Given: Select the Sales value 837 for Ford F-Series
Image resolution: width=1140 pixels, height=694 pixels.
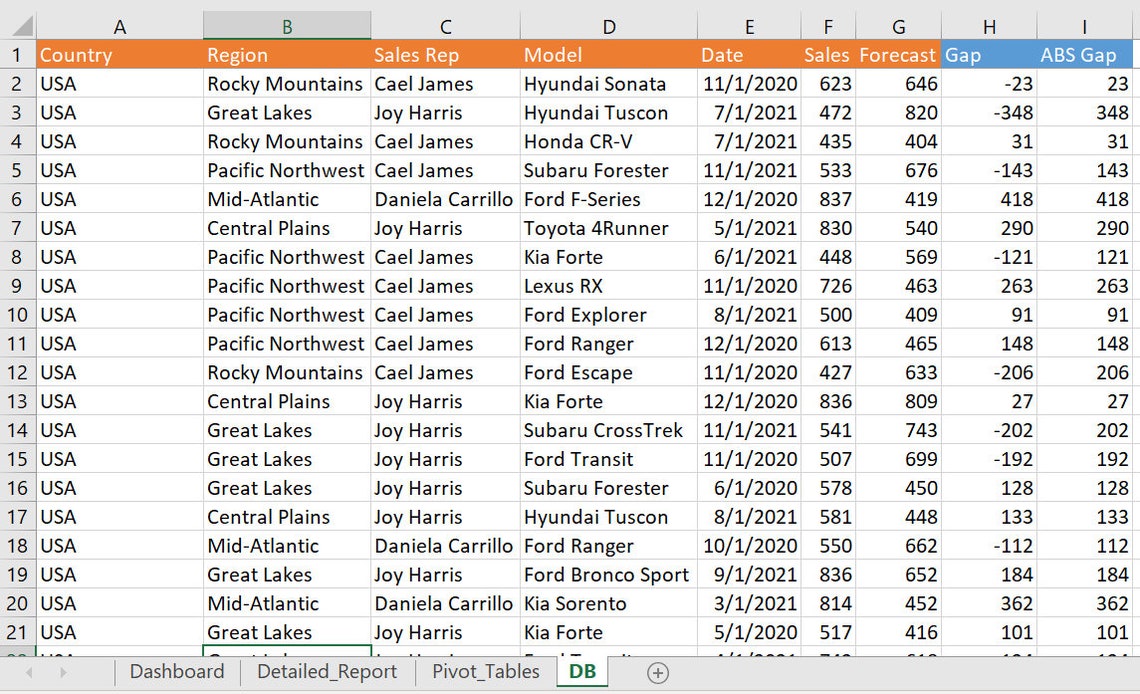Looking at the screenshot, I should coord(827,199).
